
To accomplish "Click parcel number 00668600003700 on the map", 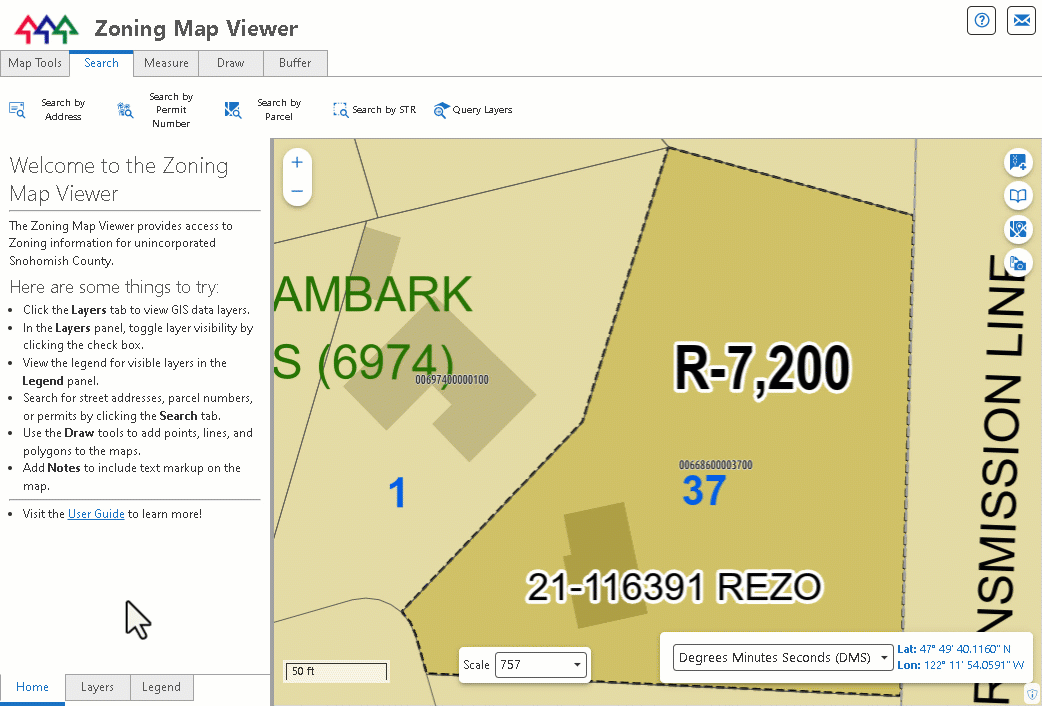I will coord(716,465).
